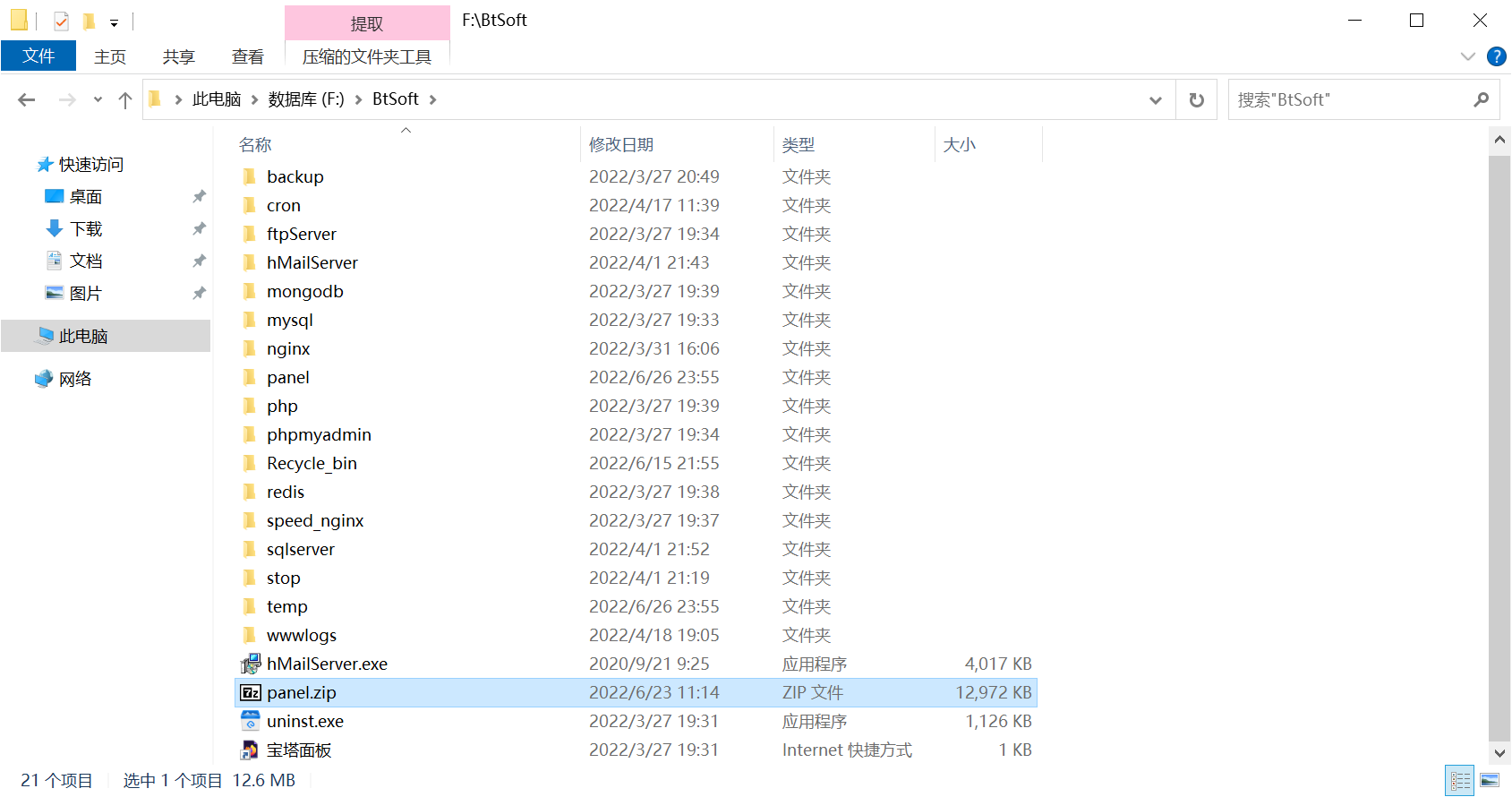
Task: Click the pin icon next to 下载
Action: [199, 228]
